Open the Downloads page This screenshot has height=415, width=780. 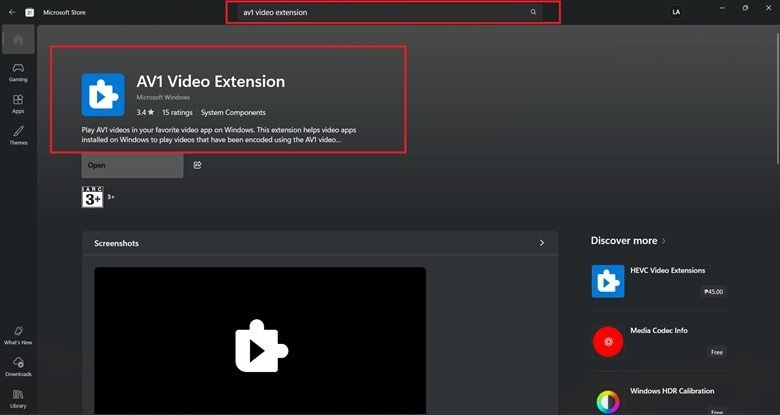(18, 367)
